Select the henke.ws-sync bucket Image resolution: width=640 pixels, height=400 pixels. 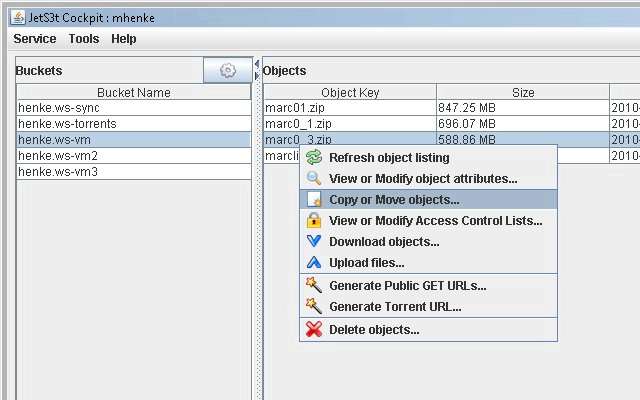(134, 108)
